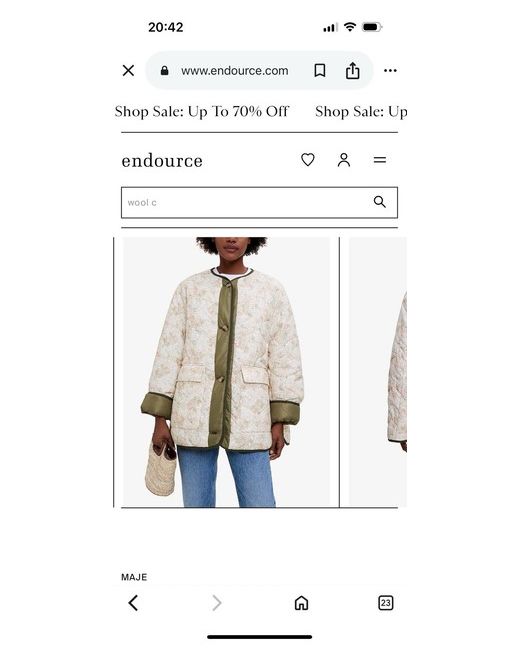Go back with the left chevron
The width and height of the screenshot is (520, 650).
[133, 603]
